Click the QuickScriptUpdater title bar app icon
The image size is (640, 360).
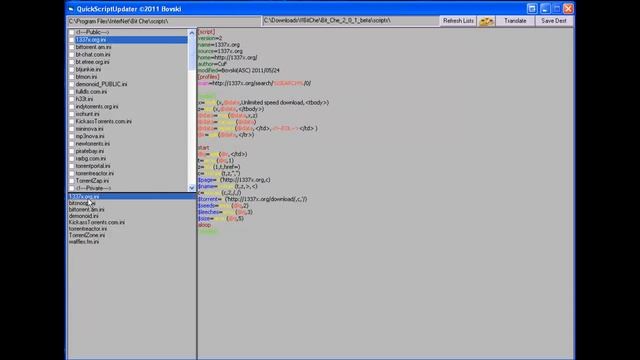[71, 9]
